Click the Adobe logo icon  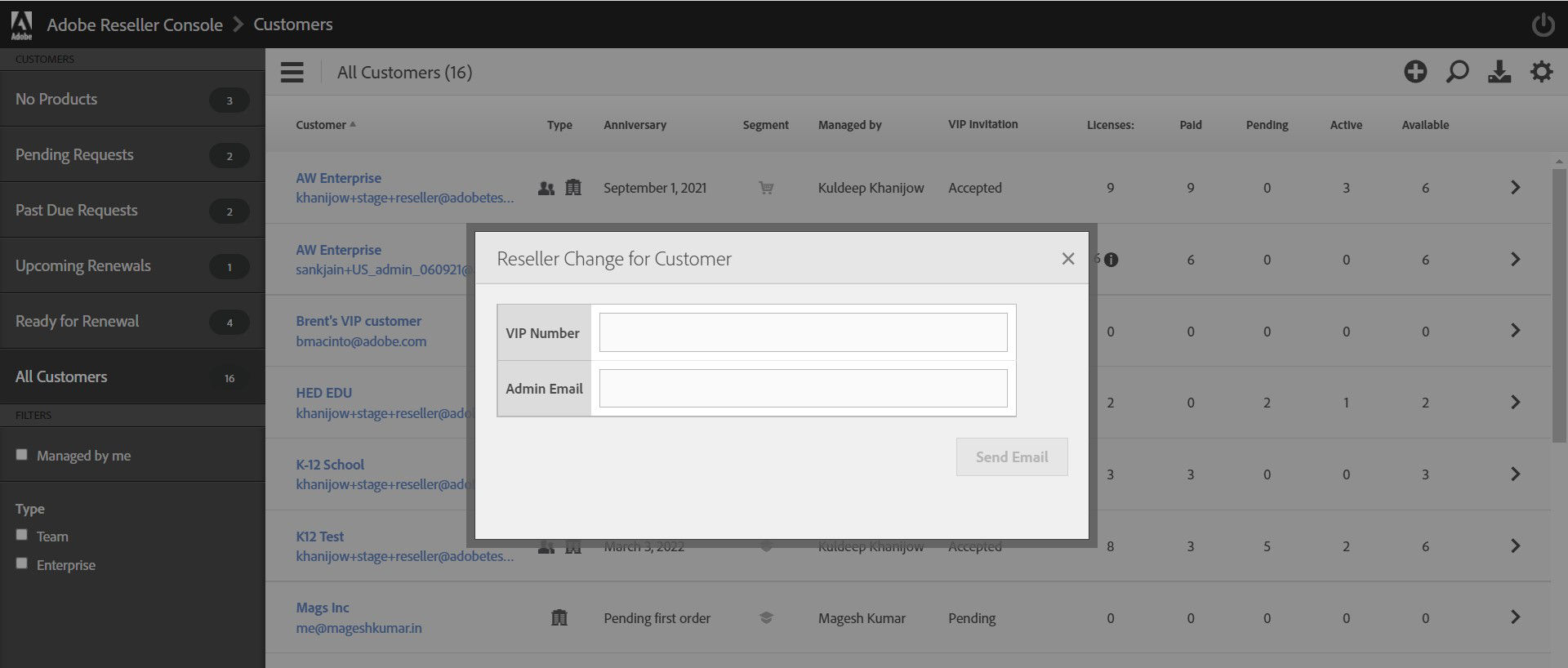[21, 24]
